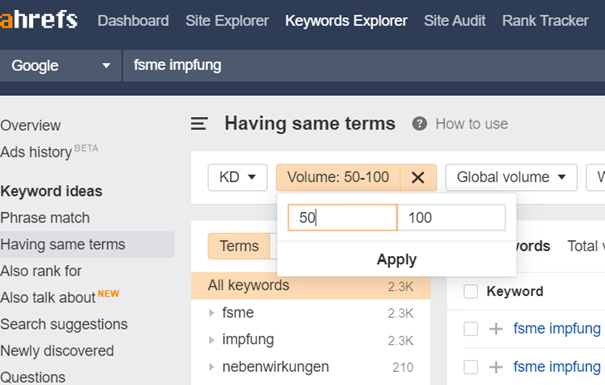Screen dimensions: 605x385
Task: Check the first fsme impfung row checkbox
Action: click(471, 329)
